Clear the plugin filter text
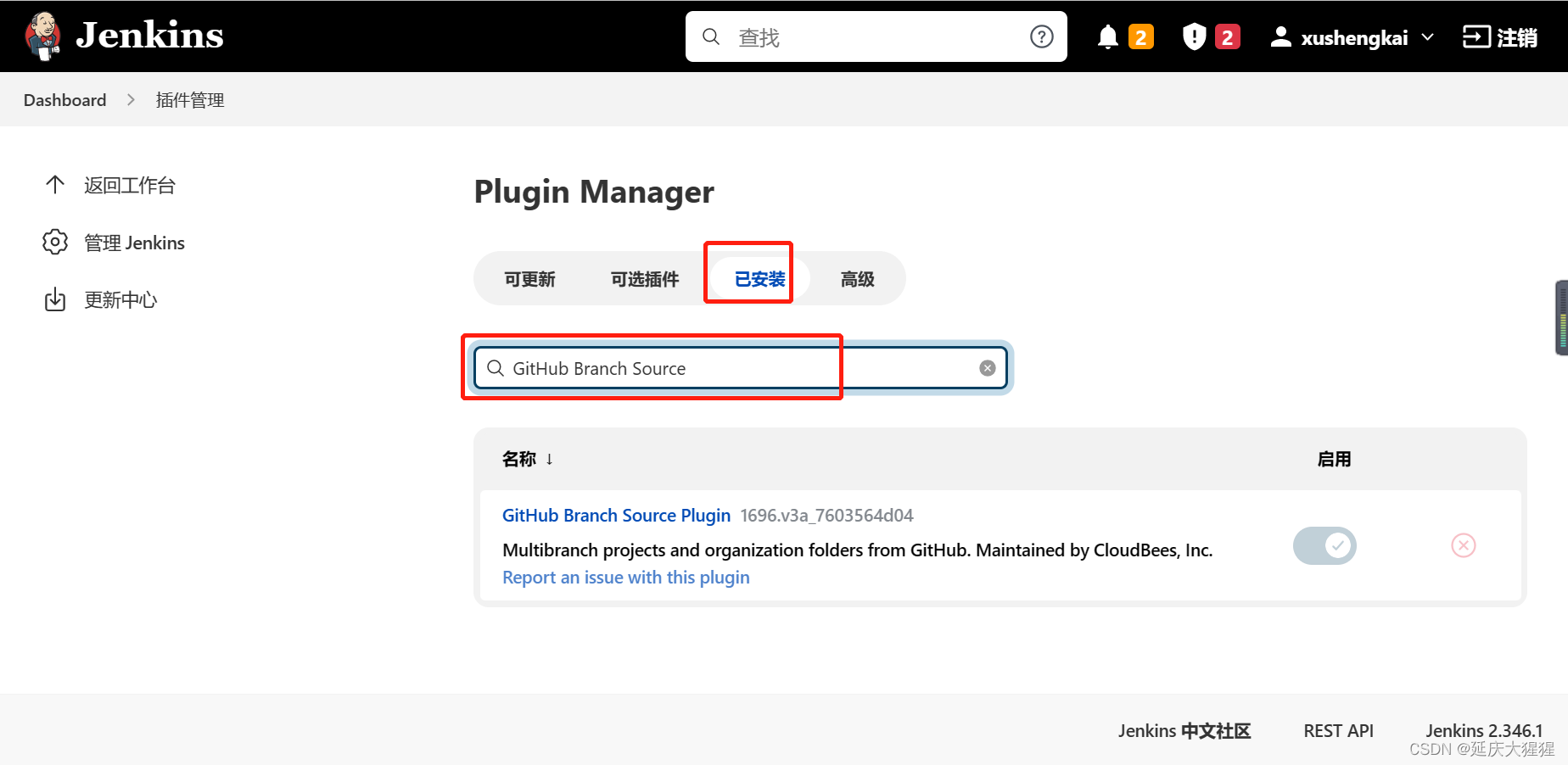The height and width of the screenshot is (765, 1568). coord(988,368)
